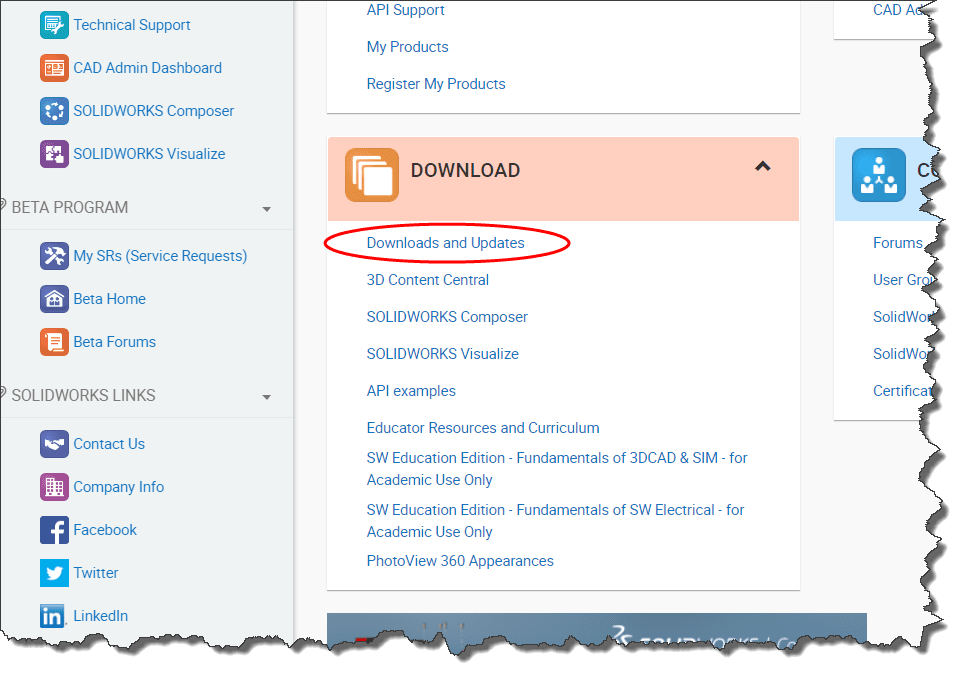
Task: Open the Beta Forums icon
Action: tap(54, 342)
